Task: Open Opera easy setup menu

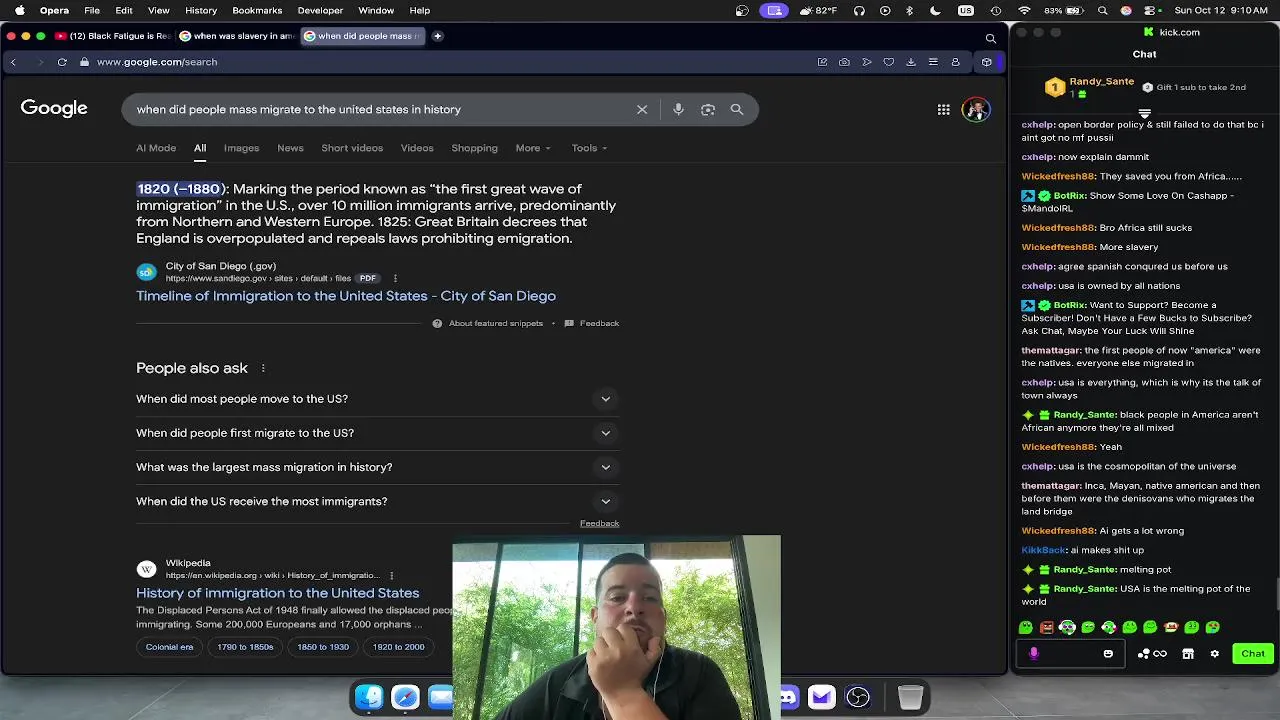Action: pos(933,62)
